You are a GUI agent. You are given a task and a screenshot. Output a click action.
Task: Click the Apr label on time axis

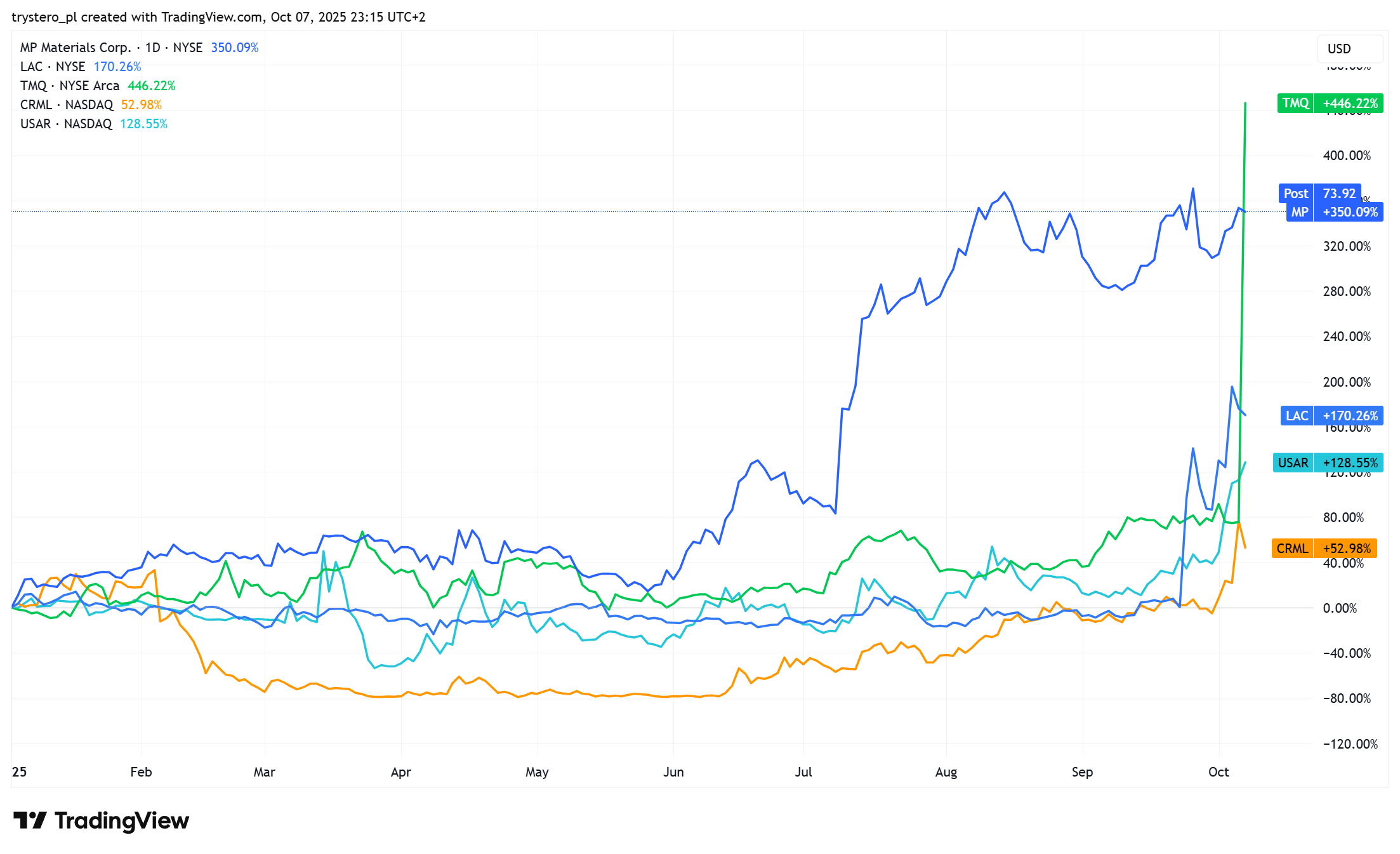(x=400, y=772)
